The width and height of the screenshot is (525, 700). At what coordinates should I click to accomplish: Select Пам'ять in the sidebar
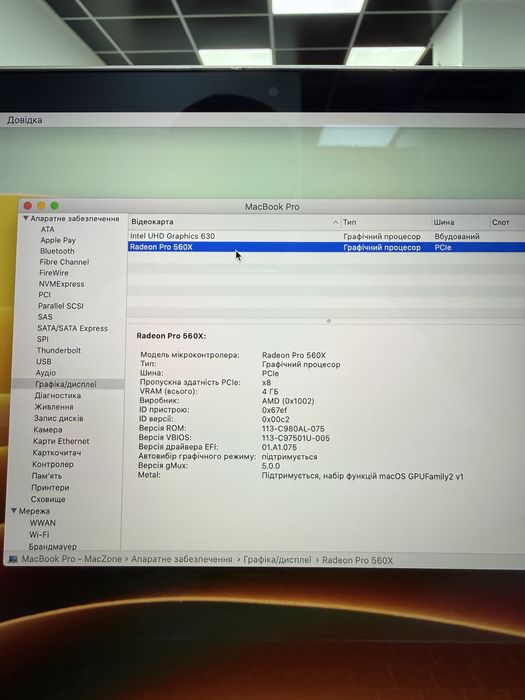coord(47,476)
